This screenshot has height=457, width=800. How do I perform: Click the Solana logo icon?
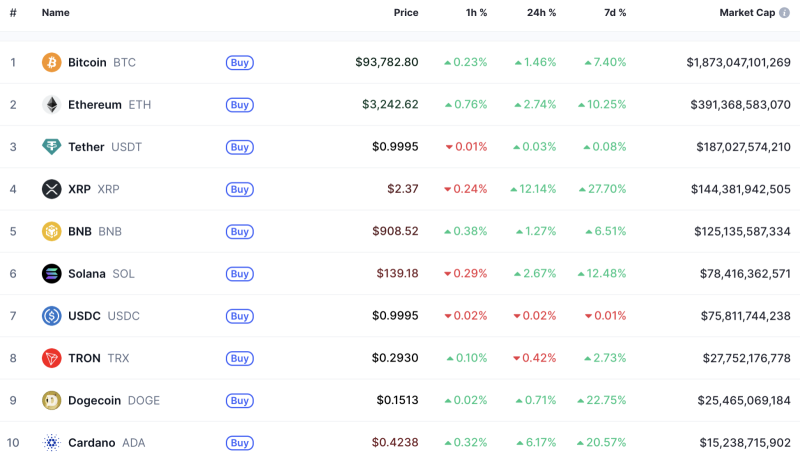point(52,274)
